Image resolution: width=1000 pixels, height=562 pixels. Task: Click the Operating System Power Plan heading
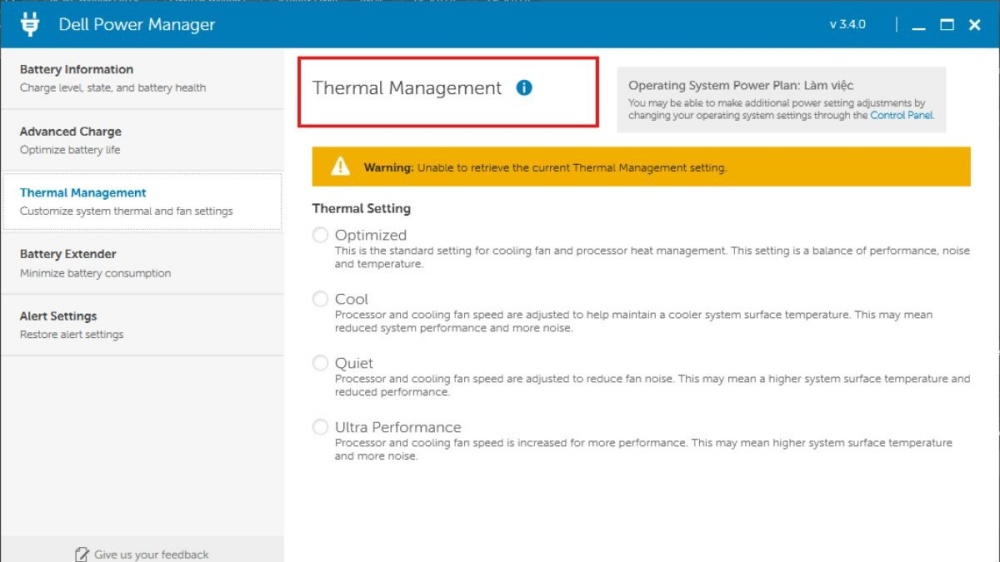[740, 86]
